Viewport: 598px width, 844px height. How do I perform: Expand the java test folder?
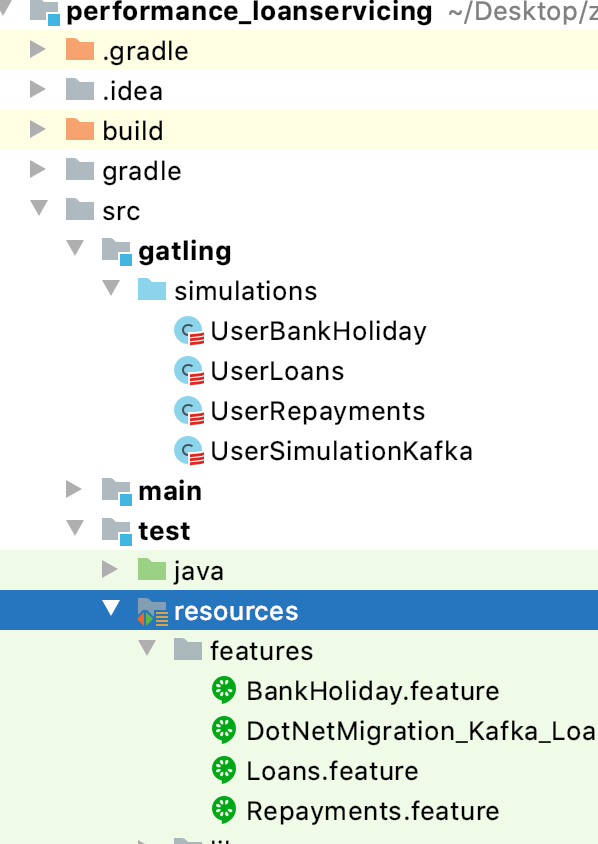point(111,571)
